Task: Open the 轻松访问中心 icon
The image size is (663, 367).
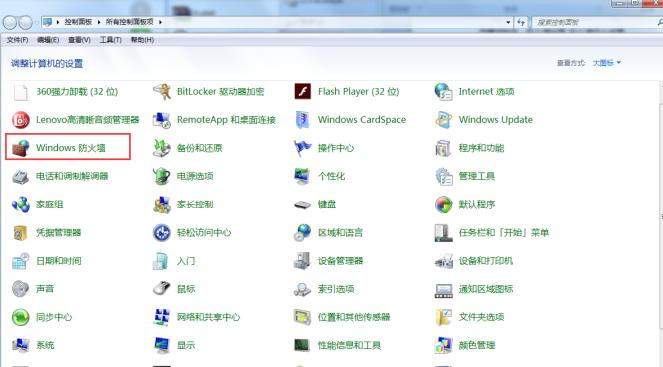Action: click(162, 233)
